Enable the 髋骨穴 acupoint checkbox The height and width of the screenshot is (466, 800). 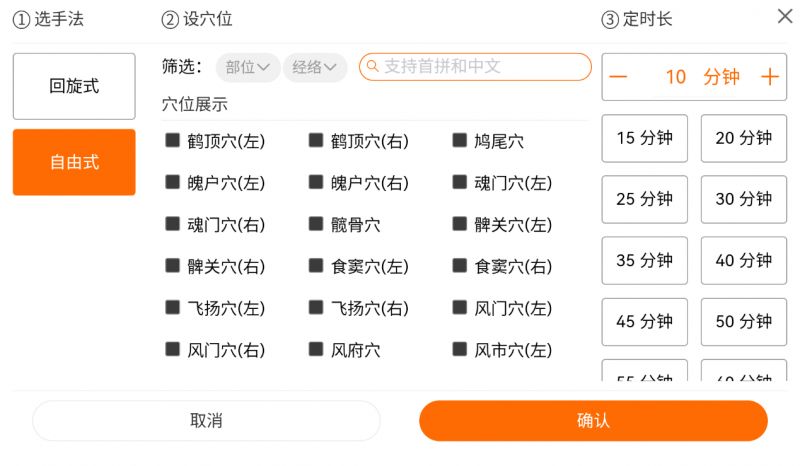[x=316, y=224]
